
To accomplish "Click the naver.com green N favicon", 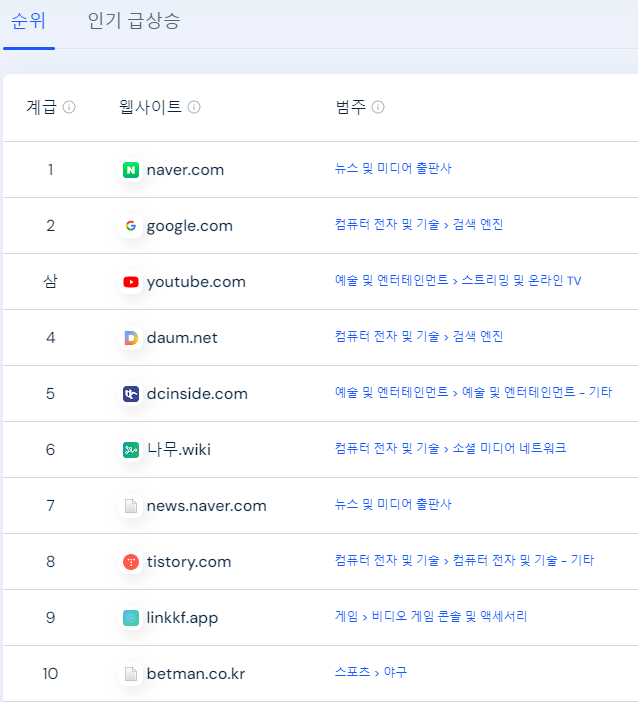I will (x=131, y=170).
